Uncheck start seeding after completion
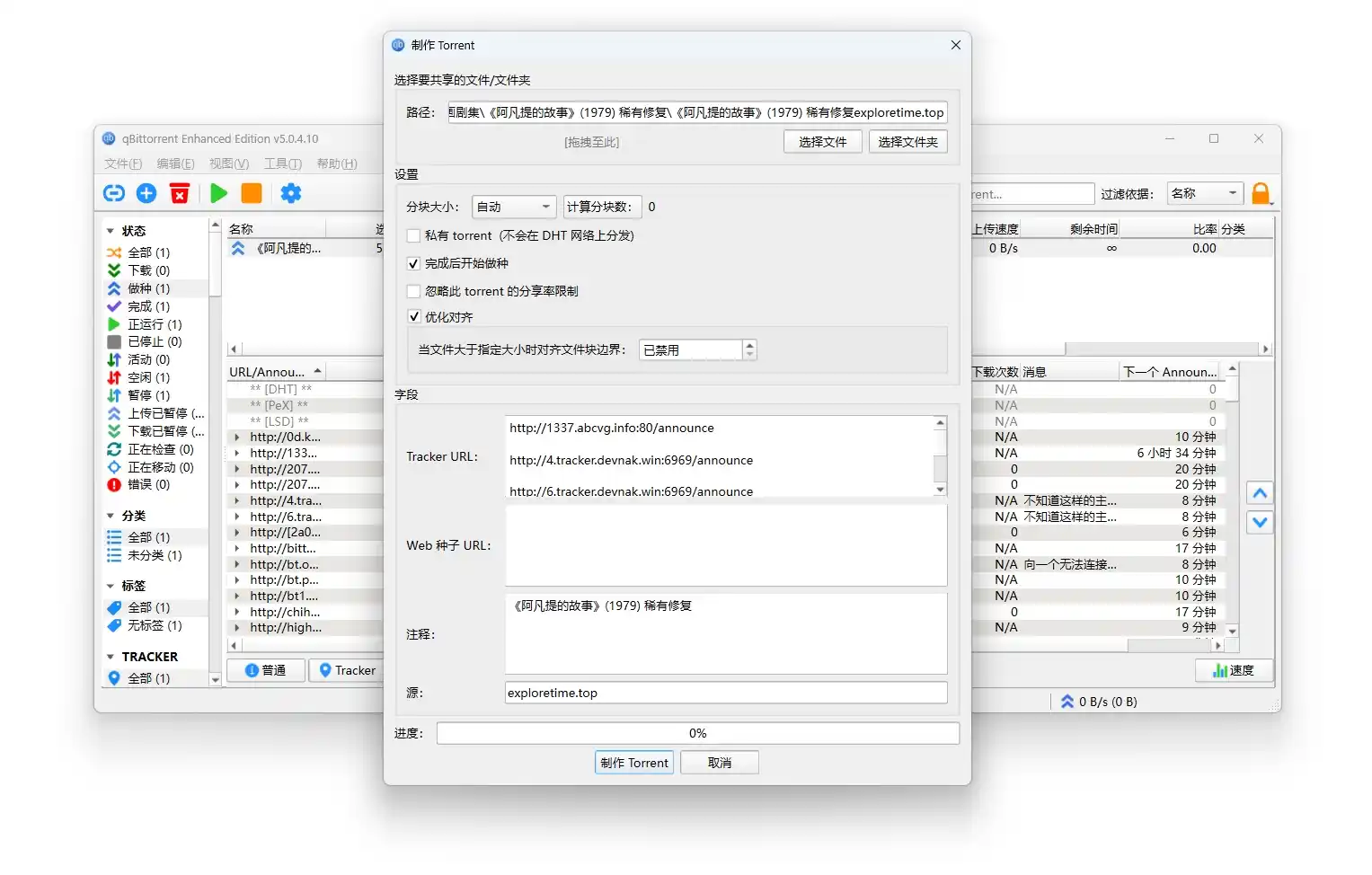This screenshot has width=1372, height=875. (x=414, y=263)
